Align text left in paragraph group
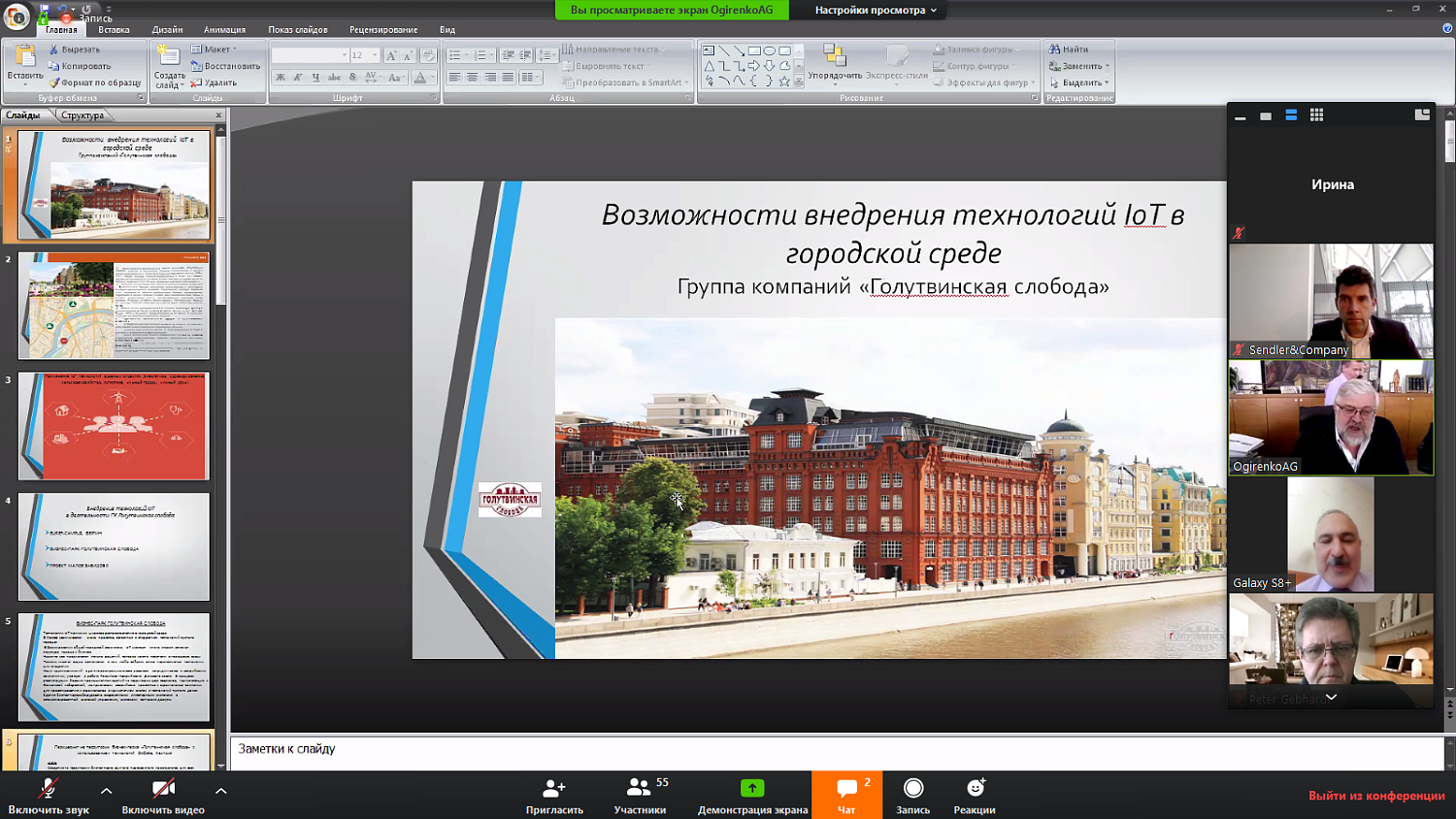Viewport: 1456px width, 819px height. pyautogui.click(x=454, y=78)
